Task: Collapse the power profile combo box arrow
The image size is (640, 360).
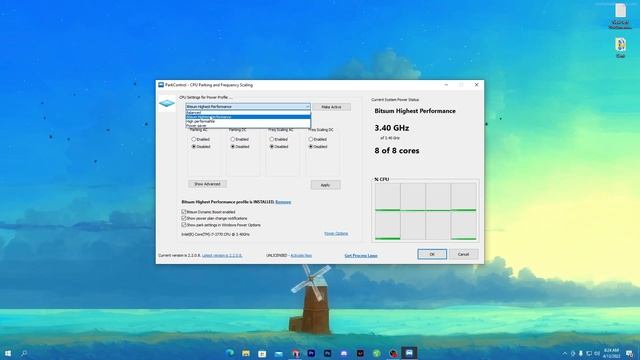Action: tap(307, 107)
